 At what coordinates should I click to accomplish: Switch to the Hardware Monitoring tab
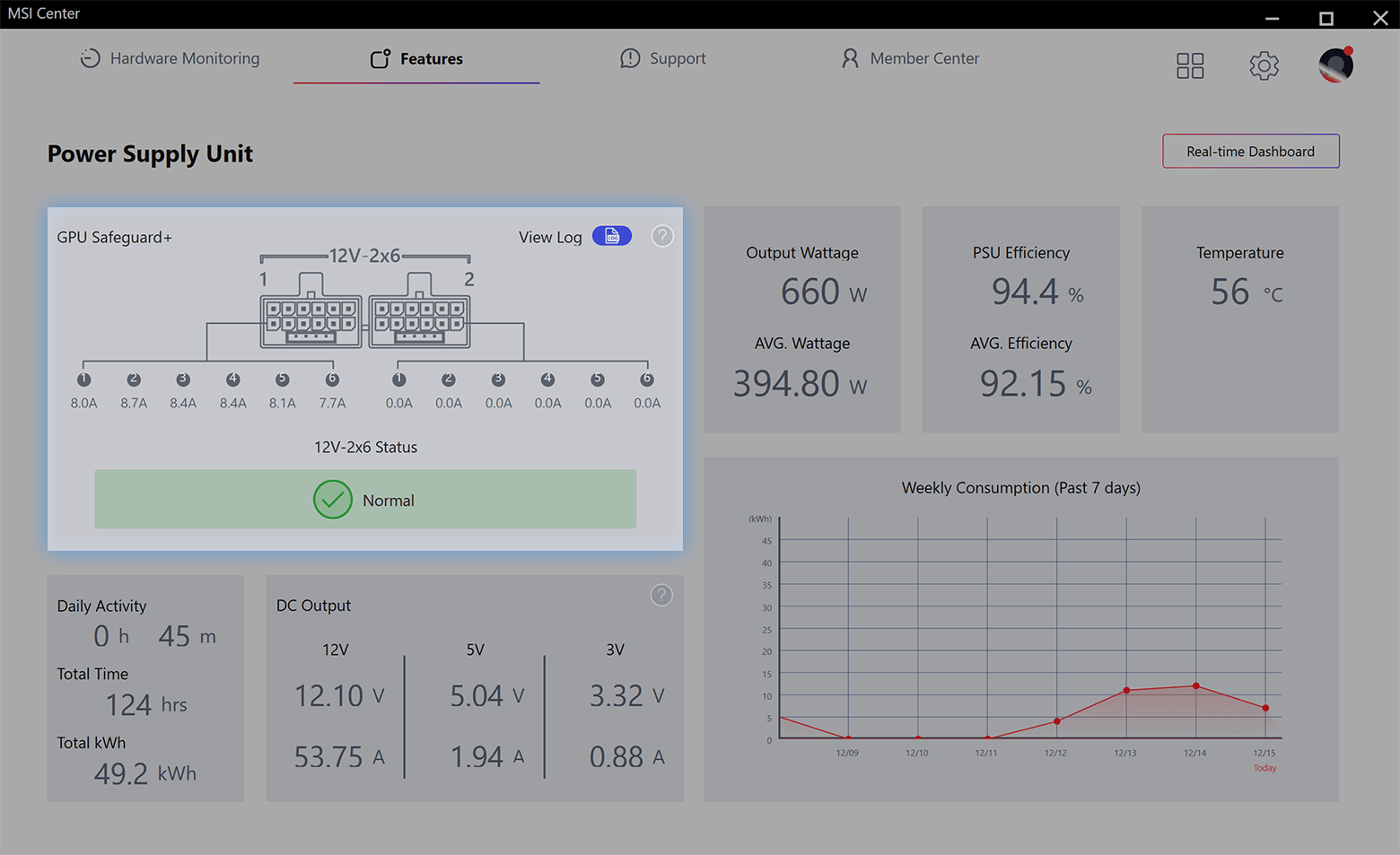[171, 58]
